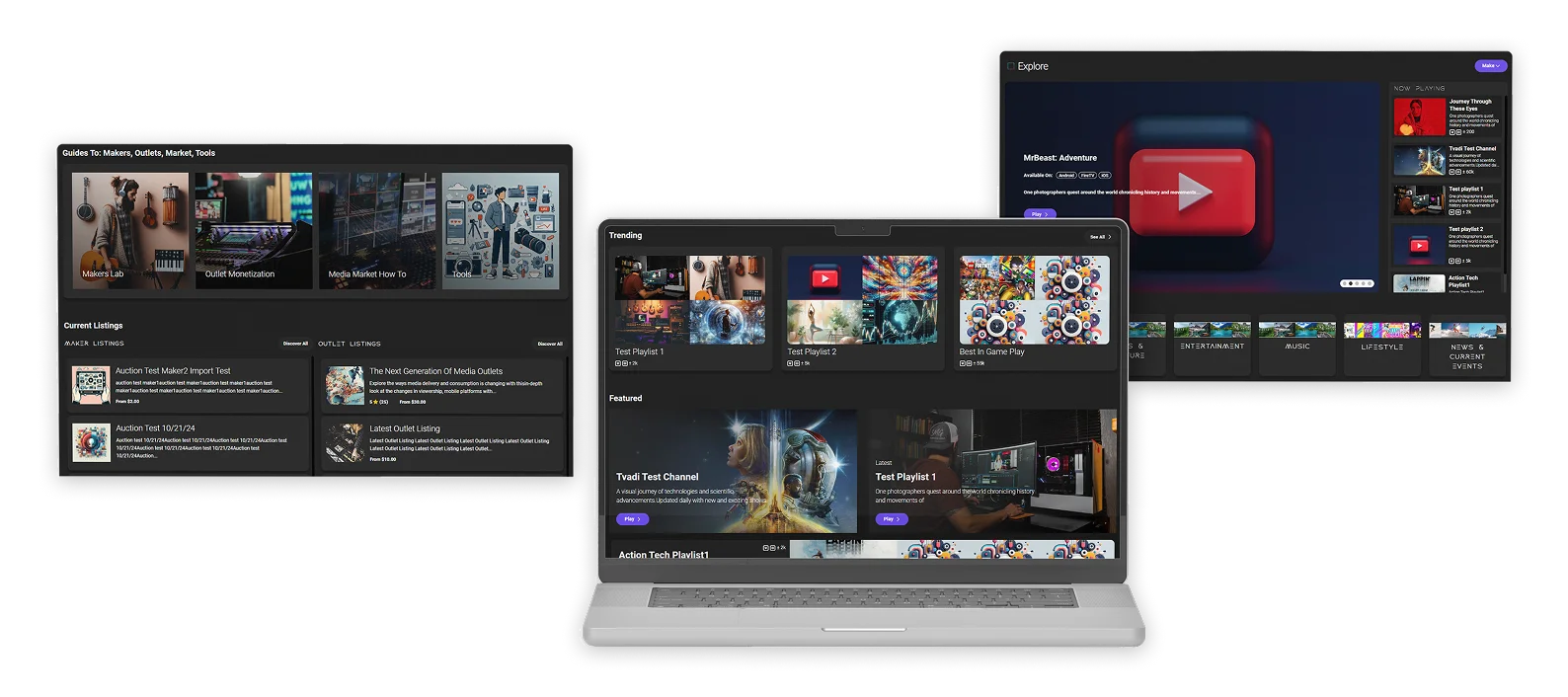Open the Make dropdown button
This screenshot has height=697, width=1568.
coord(1490,66)
